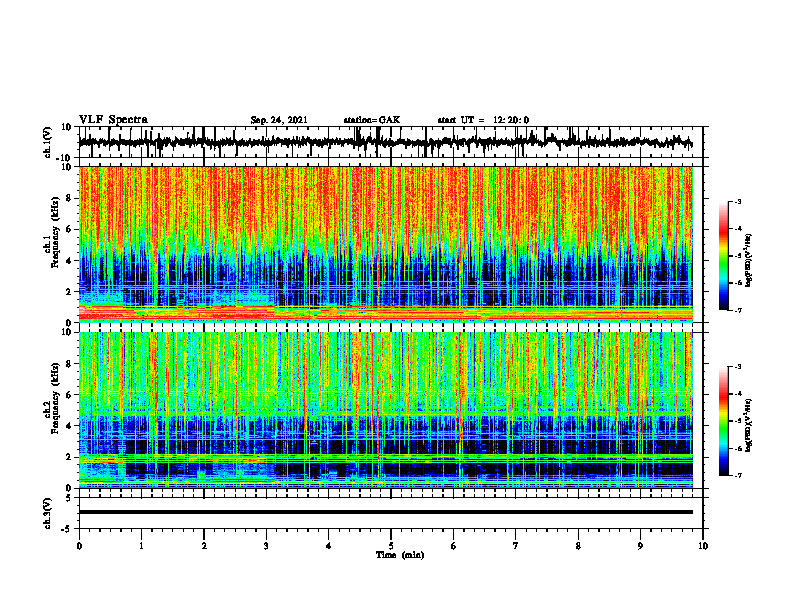Click the "9" tick on the time axis
Image resolution: width=792 pixels, height=612 pixels.
pos(640,546)
